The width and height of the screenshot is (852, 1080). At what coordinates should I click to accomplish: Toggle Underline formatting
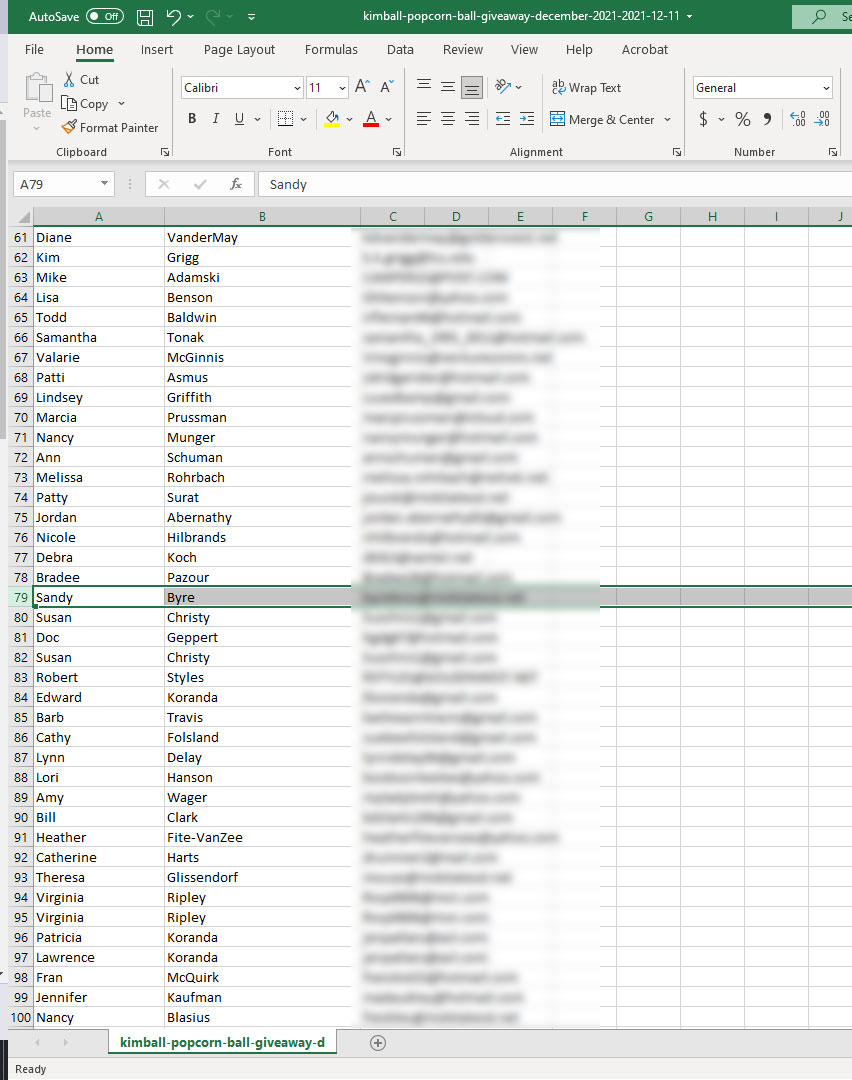[239, 119]
